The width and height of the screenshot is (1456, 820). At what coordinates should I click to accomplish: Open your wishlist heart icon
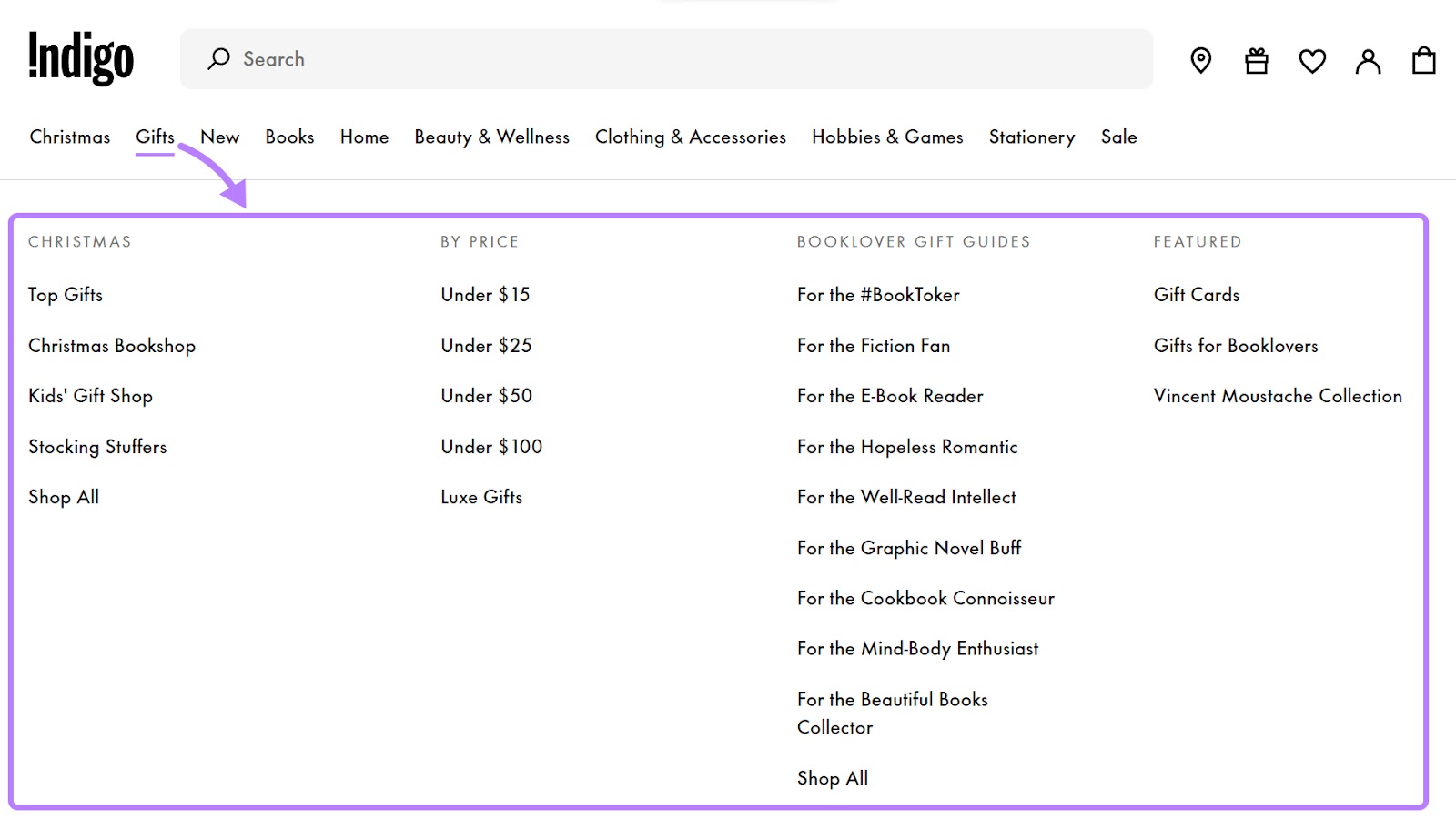(x=1311, y=61)
